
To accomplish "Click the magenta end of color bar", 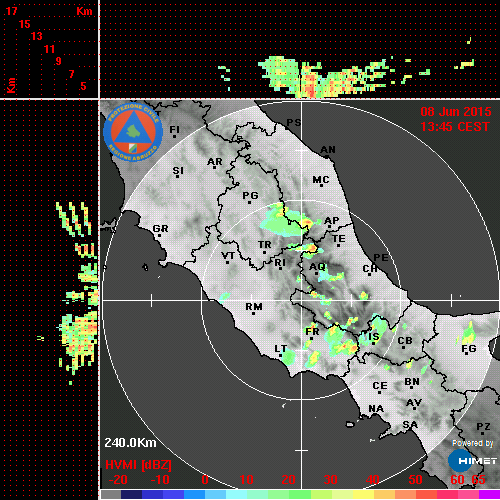I will point(489,494).
